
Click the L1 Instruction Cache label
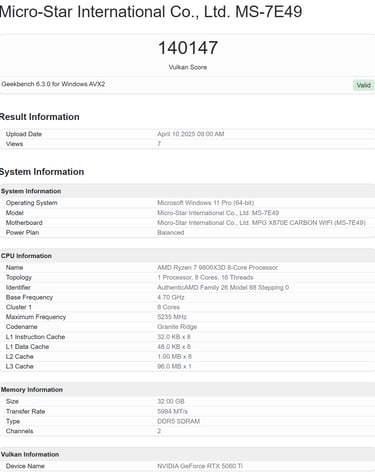35,337
